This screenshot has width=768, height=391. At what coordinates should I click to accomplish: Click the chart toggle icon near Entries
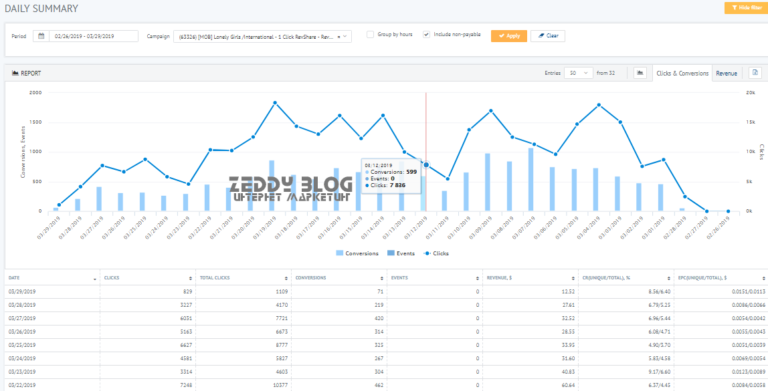(x=640, y=73)
